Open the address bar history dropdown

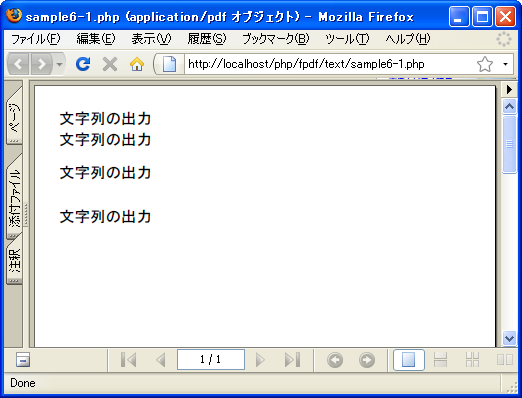click(x=505, y=64)
